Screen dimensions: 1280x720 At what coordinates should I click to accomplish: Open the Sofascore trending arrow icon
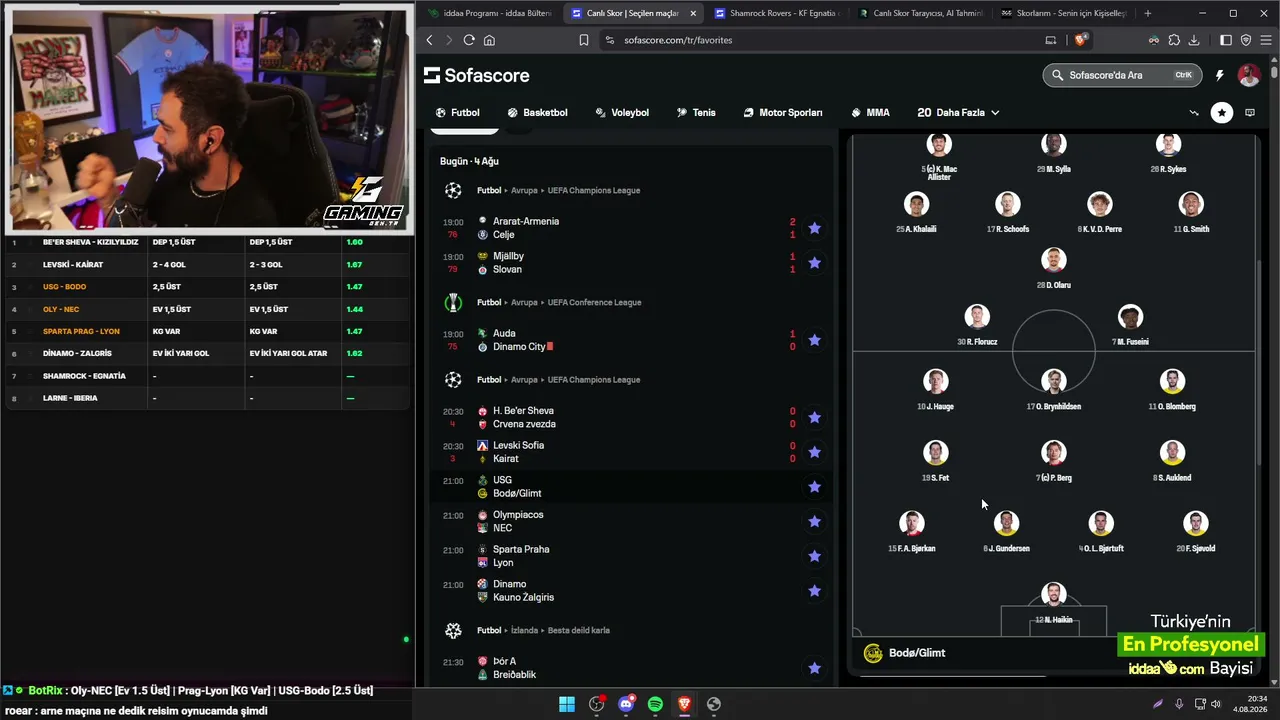click(x=1194, y=113)
